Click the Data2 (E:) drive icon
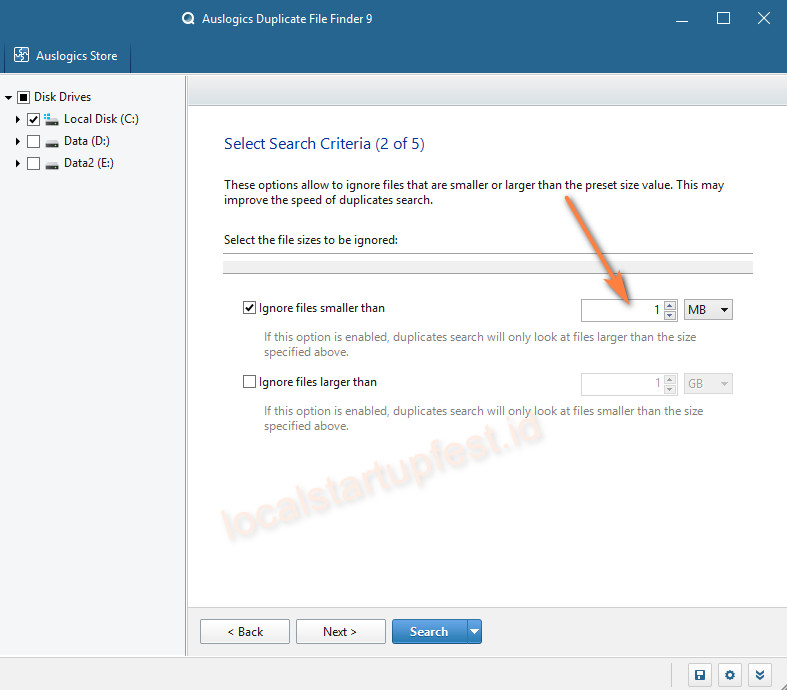 52,166
